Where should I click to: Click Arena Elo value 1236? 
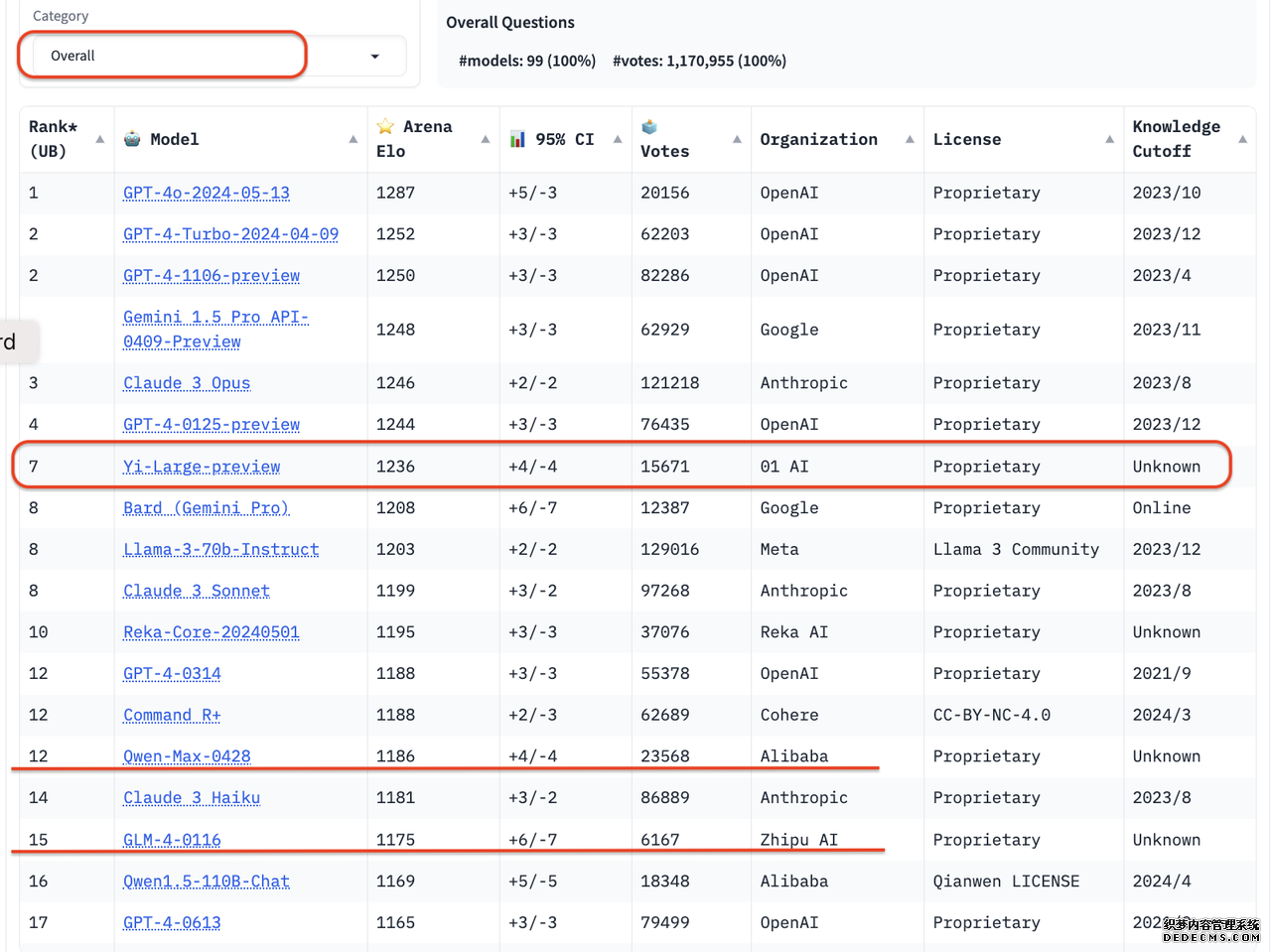395,467
